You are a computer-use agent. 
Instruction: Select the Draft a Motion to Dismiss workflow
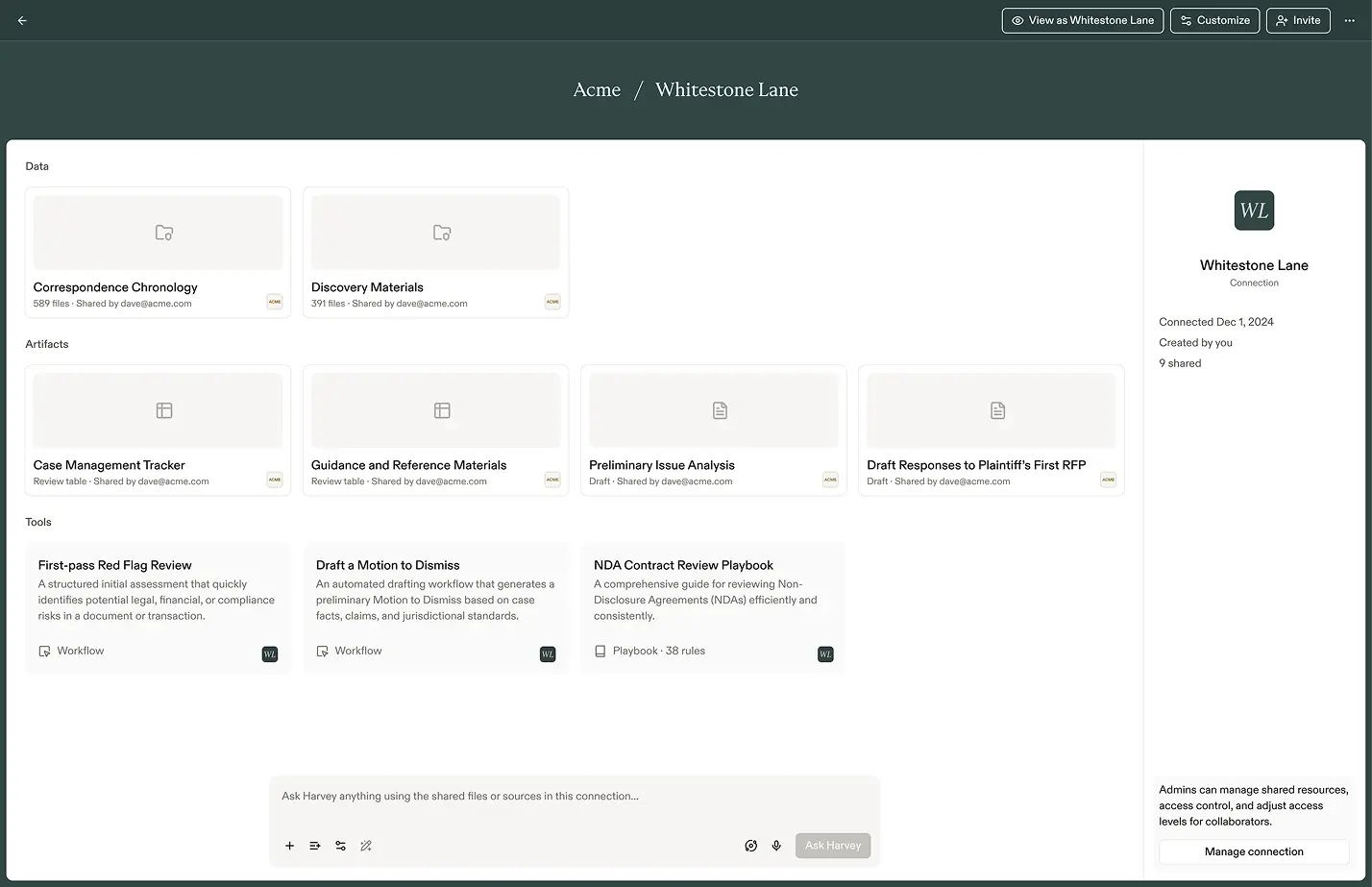point(435,607)
